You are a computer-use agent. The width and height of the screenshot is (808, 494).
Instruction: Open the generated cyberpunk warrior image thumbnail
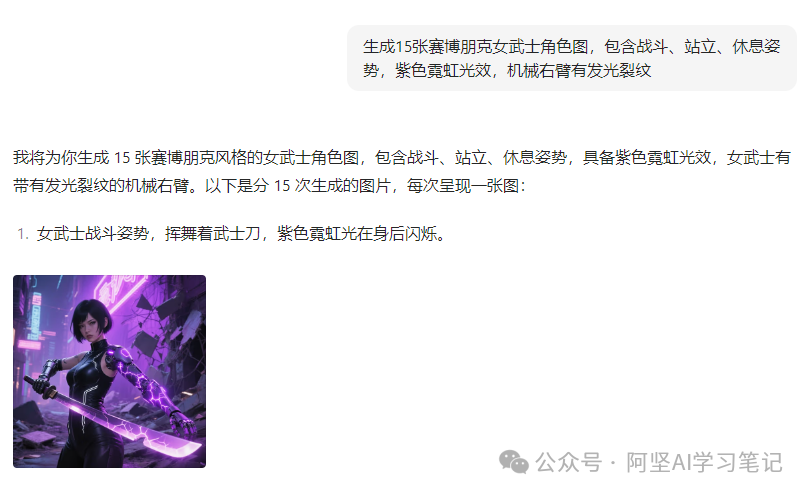109,371
